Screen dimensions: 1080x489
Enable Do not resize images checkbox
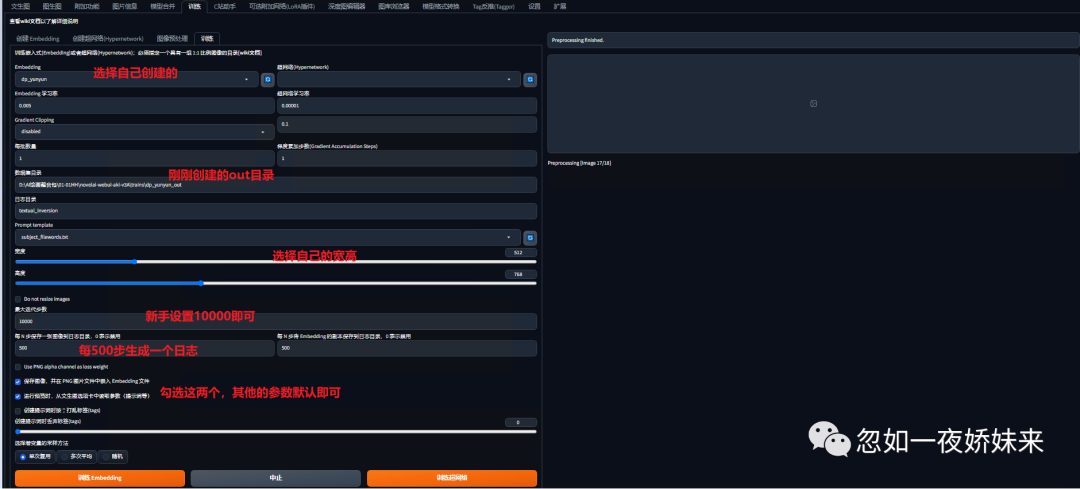coord(18,299)
